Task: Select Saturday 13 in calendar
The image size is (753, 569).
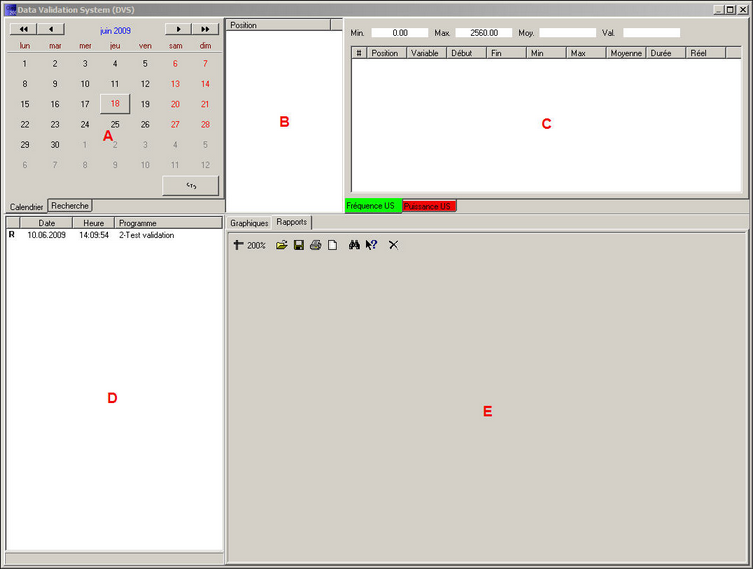Action: pos(175,84)
